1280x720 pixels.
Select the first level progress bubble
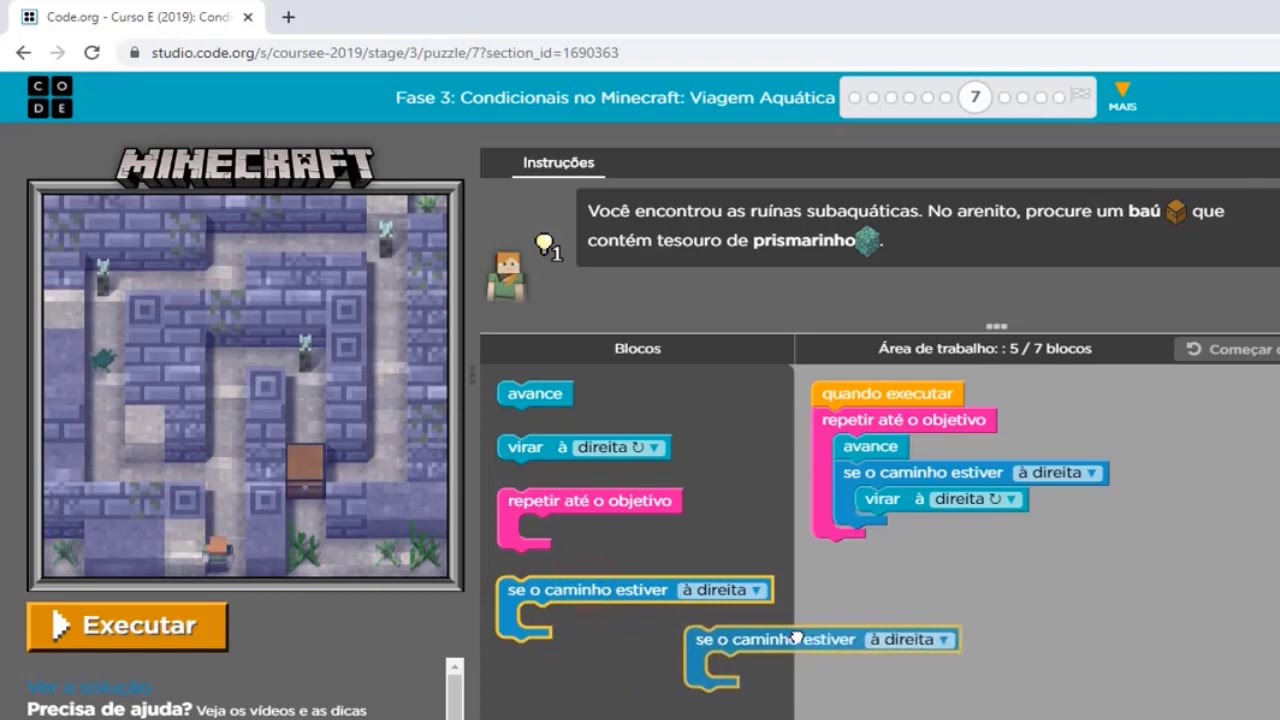855,97
